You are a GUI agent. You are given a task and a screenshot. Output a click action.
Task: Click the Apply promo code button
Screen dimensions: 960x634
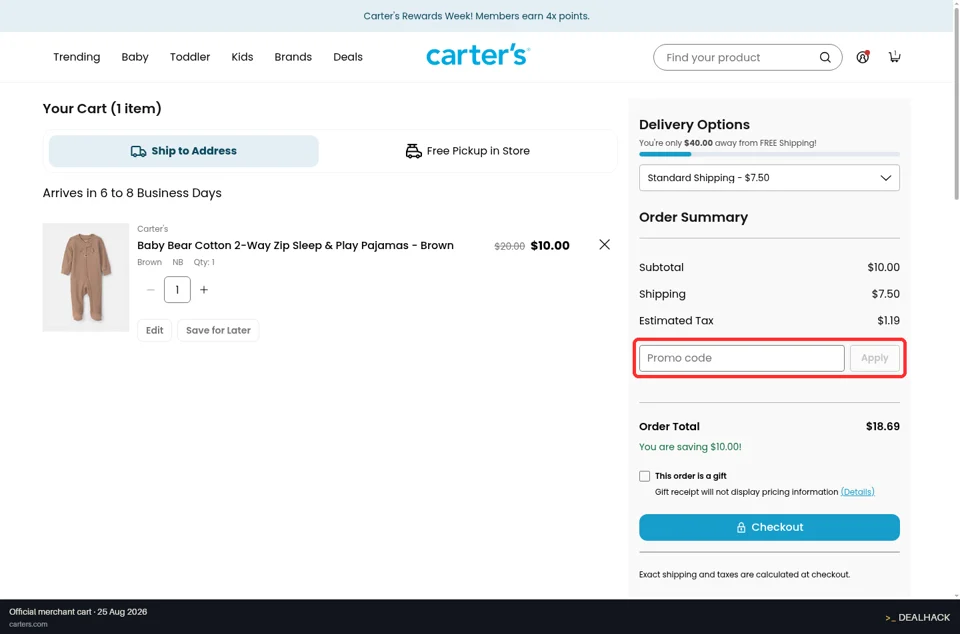(874, 359)
